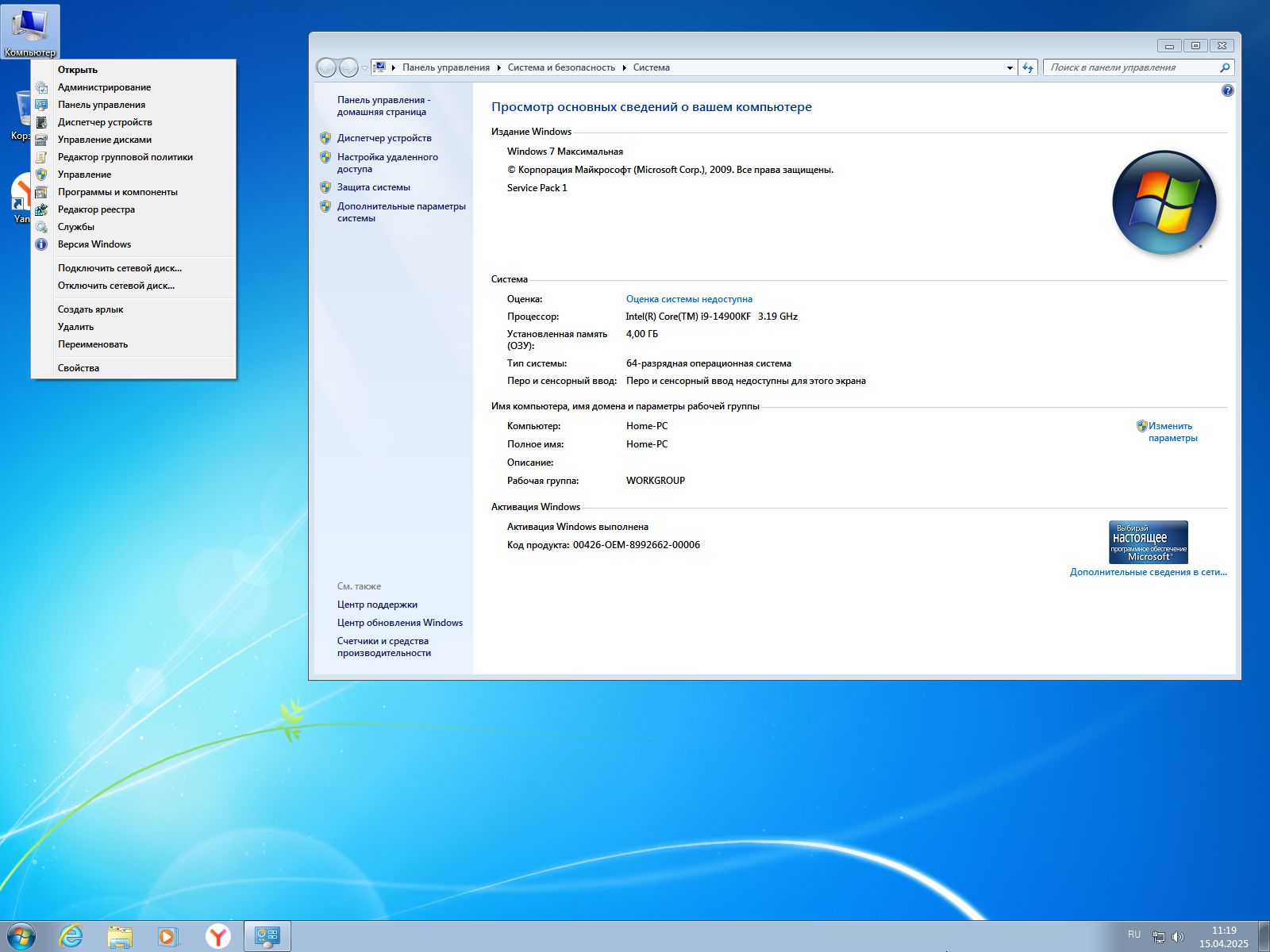Launch Yandex Browser from the taskbar
The width and height of the screenshot is (1270, 952).
click(217, 936)
